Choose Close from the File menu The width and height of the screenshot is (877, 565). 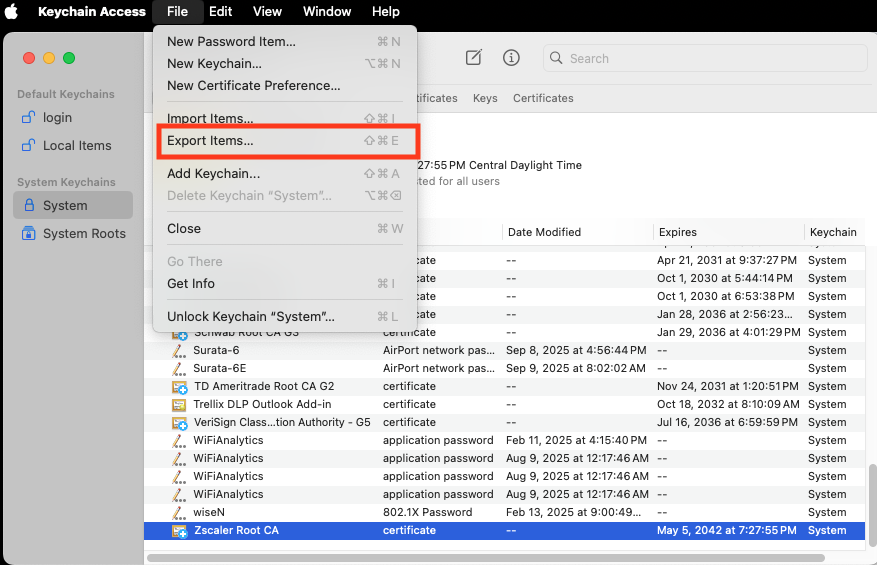[x=285, y=228]
